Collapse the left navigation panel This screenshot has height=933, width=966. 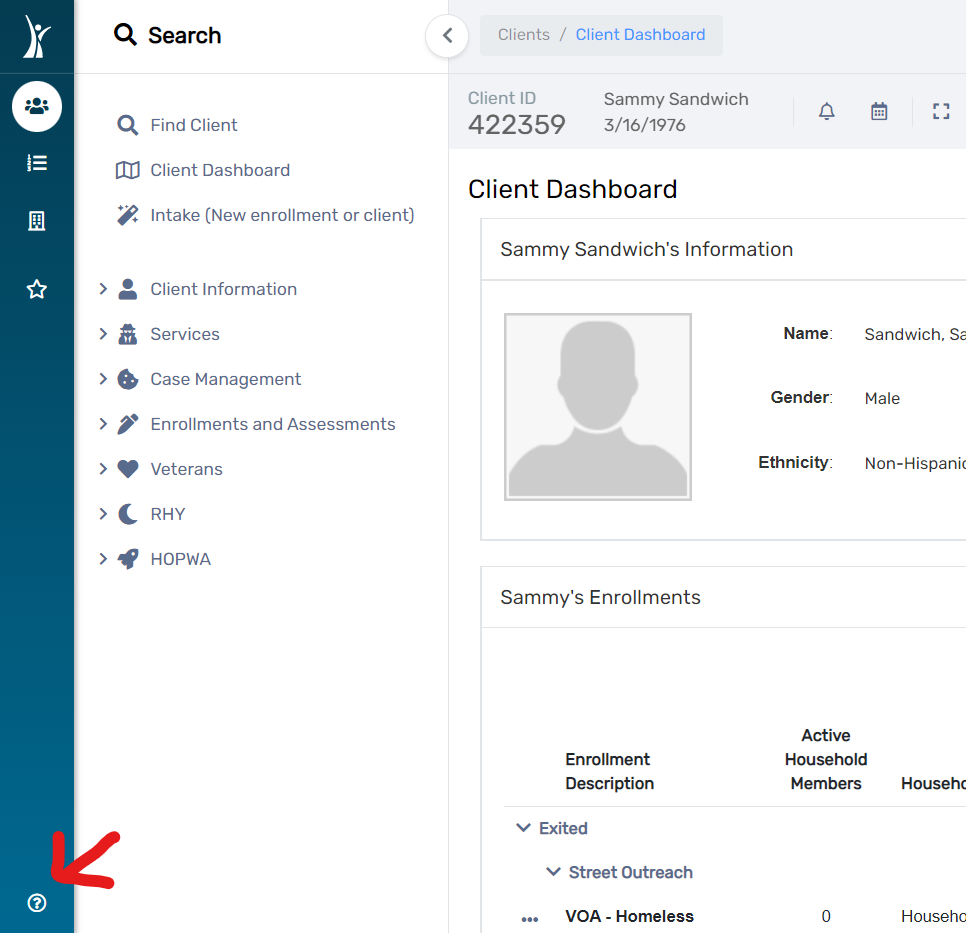tap(447, 36)
